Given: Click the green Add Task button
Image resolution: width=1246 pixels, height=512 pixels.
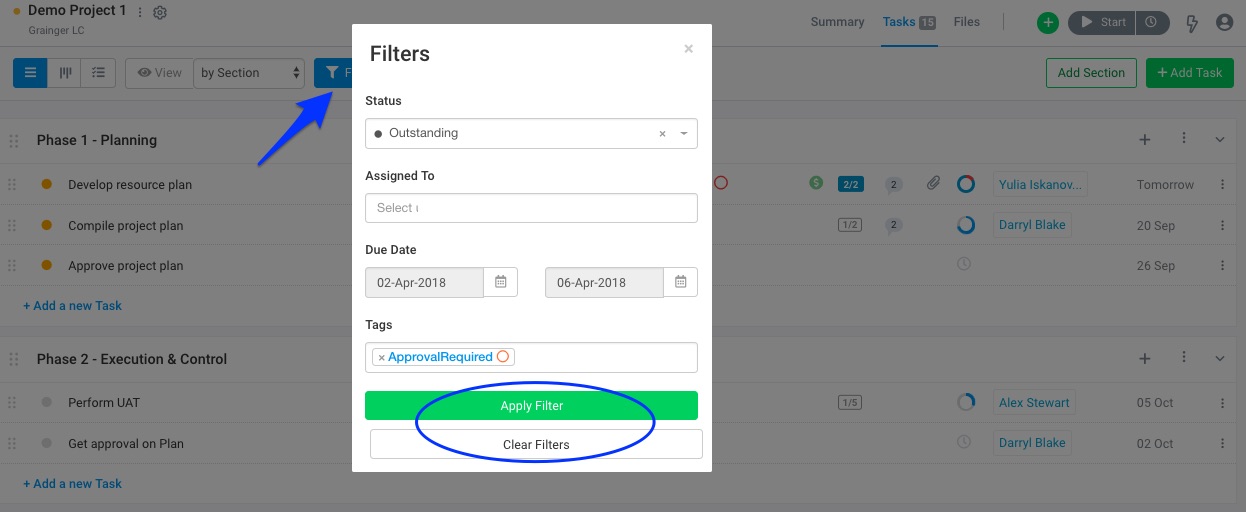Looking at the screenshot, I should 1189,72.
